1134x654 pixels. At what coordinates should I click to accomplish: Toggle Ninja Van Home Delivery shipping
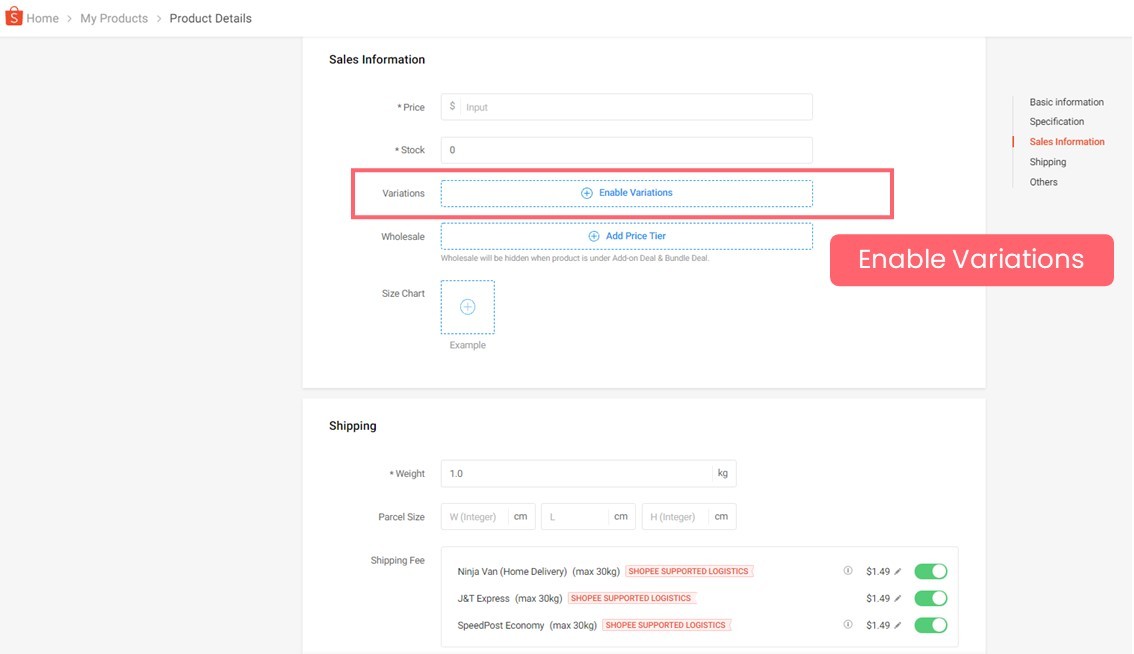(x=931, y=572)
